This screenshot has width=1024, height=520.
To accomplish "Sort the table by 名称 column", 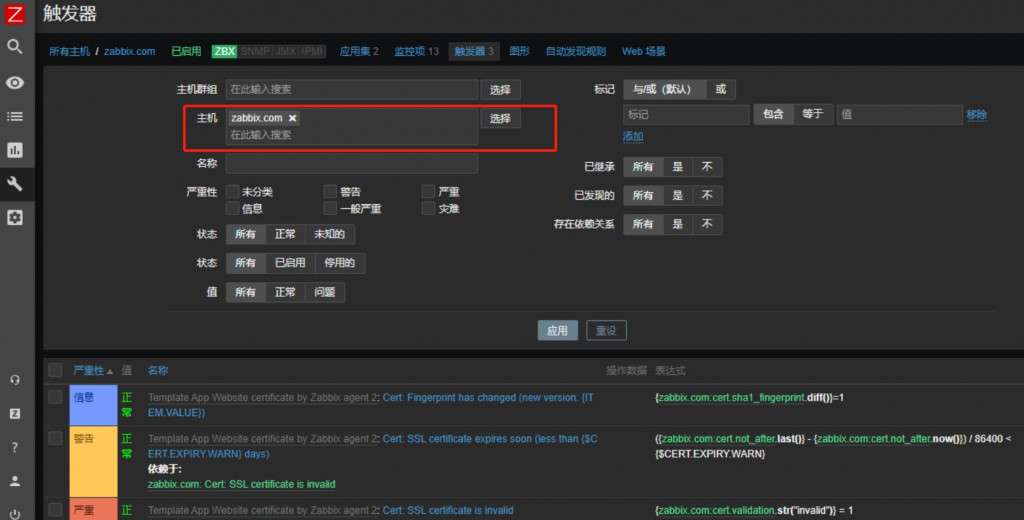I will [157, 370].
